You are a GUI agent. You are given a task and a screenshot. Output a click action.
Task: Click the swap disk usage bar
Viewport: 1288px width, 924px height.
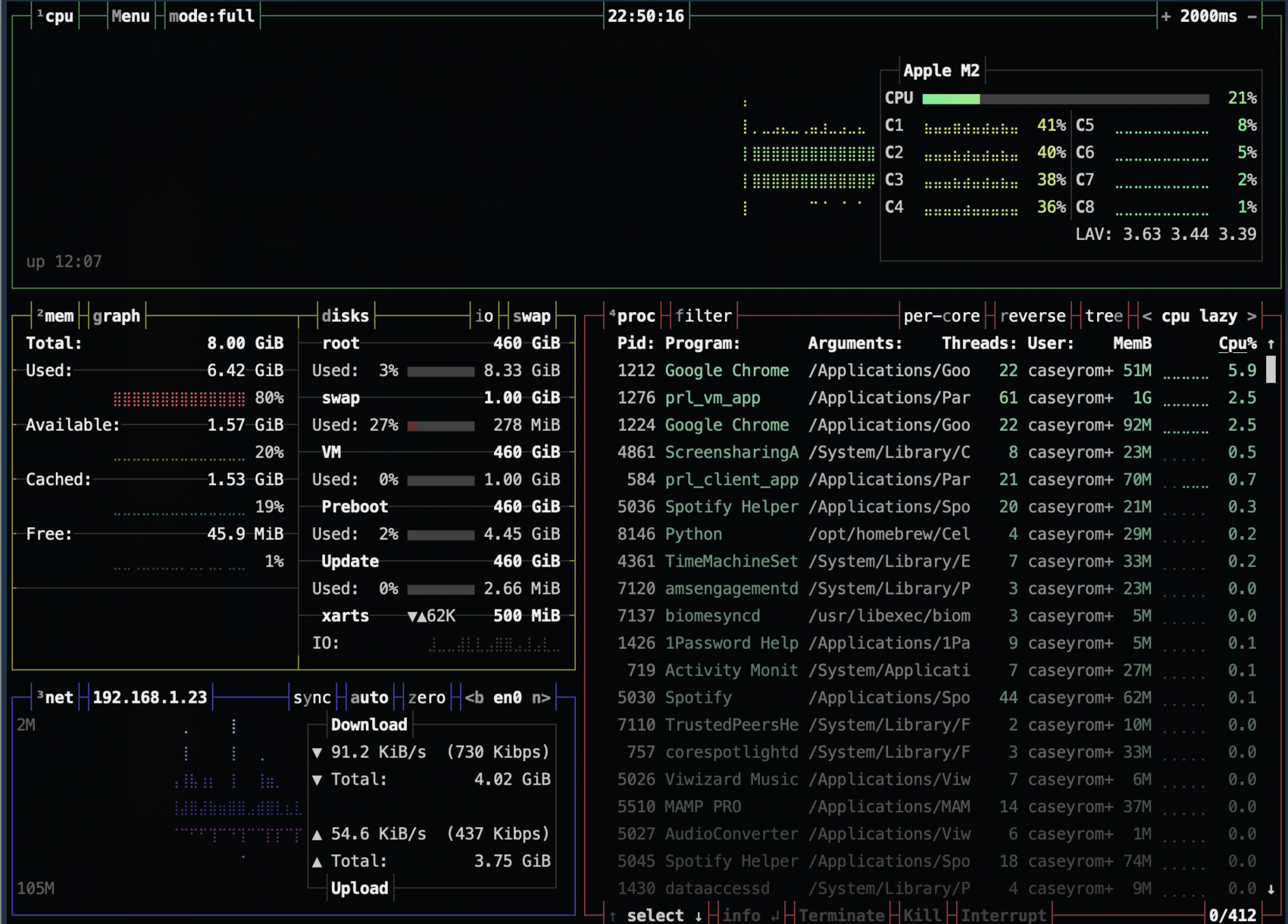(x=441, y=426)
